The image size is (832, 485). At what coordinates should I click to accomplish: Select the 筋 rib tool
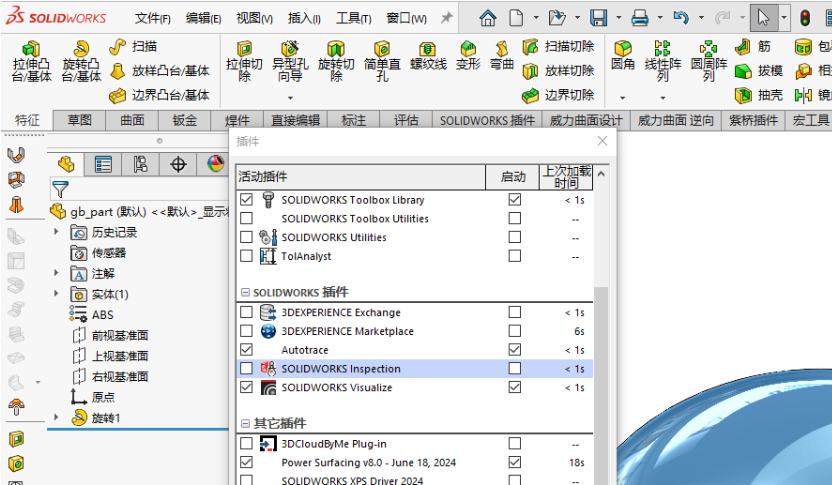(x=753, y=47)
